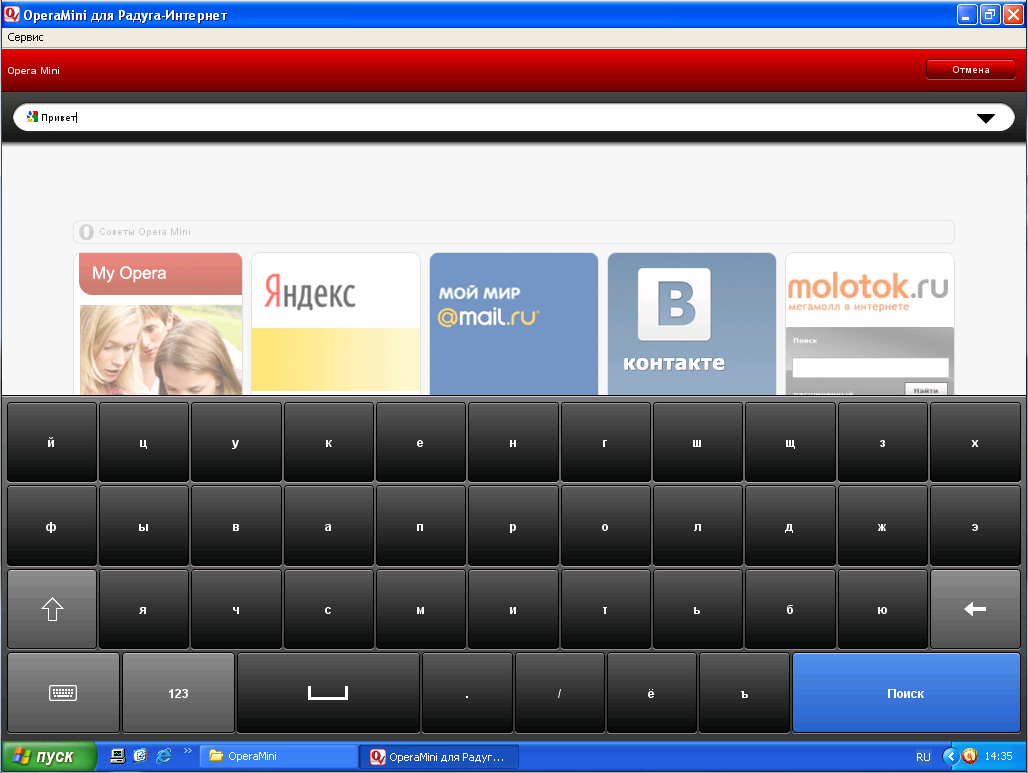Tap the в key
This screenshot has width=1028, height=773.
236,526
